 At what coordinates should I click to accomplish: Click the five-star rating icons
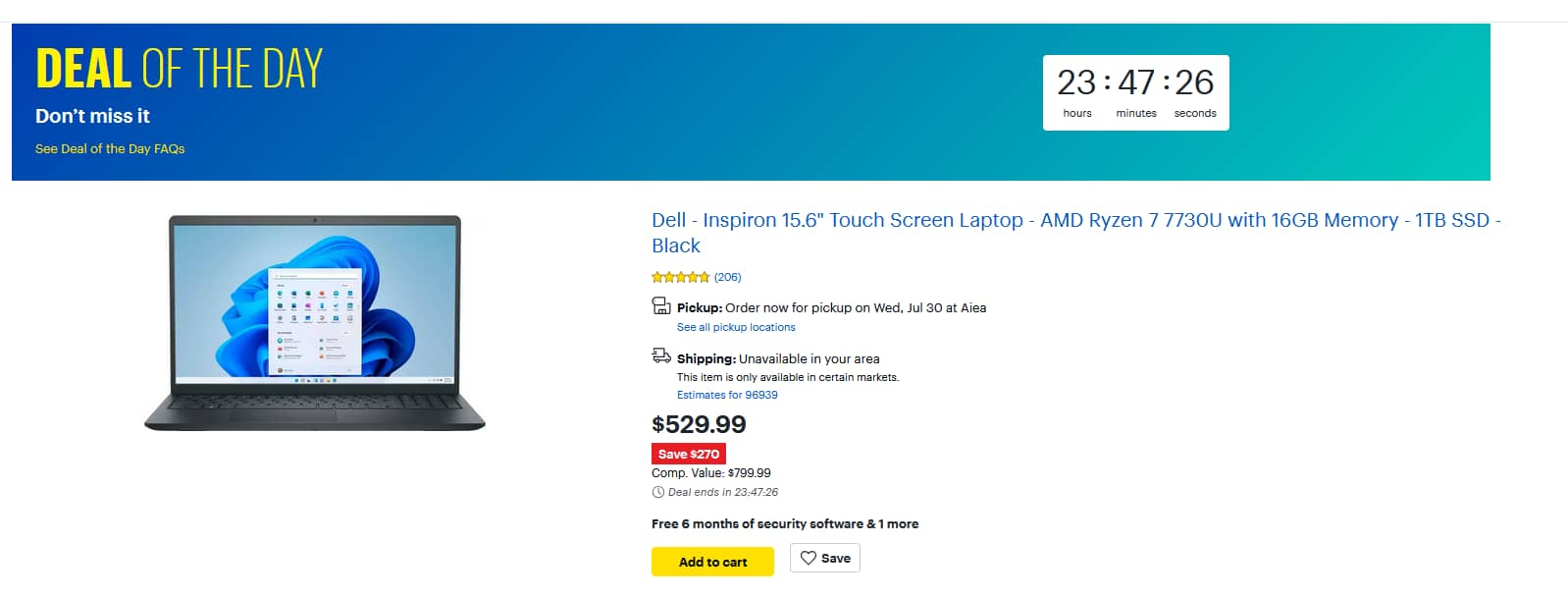[679, 277]
